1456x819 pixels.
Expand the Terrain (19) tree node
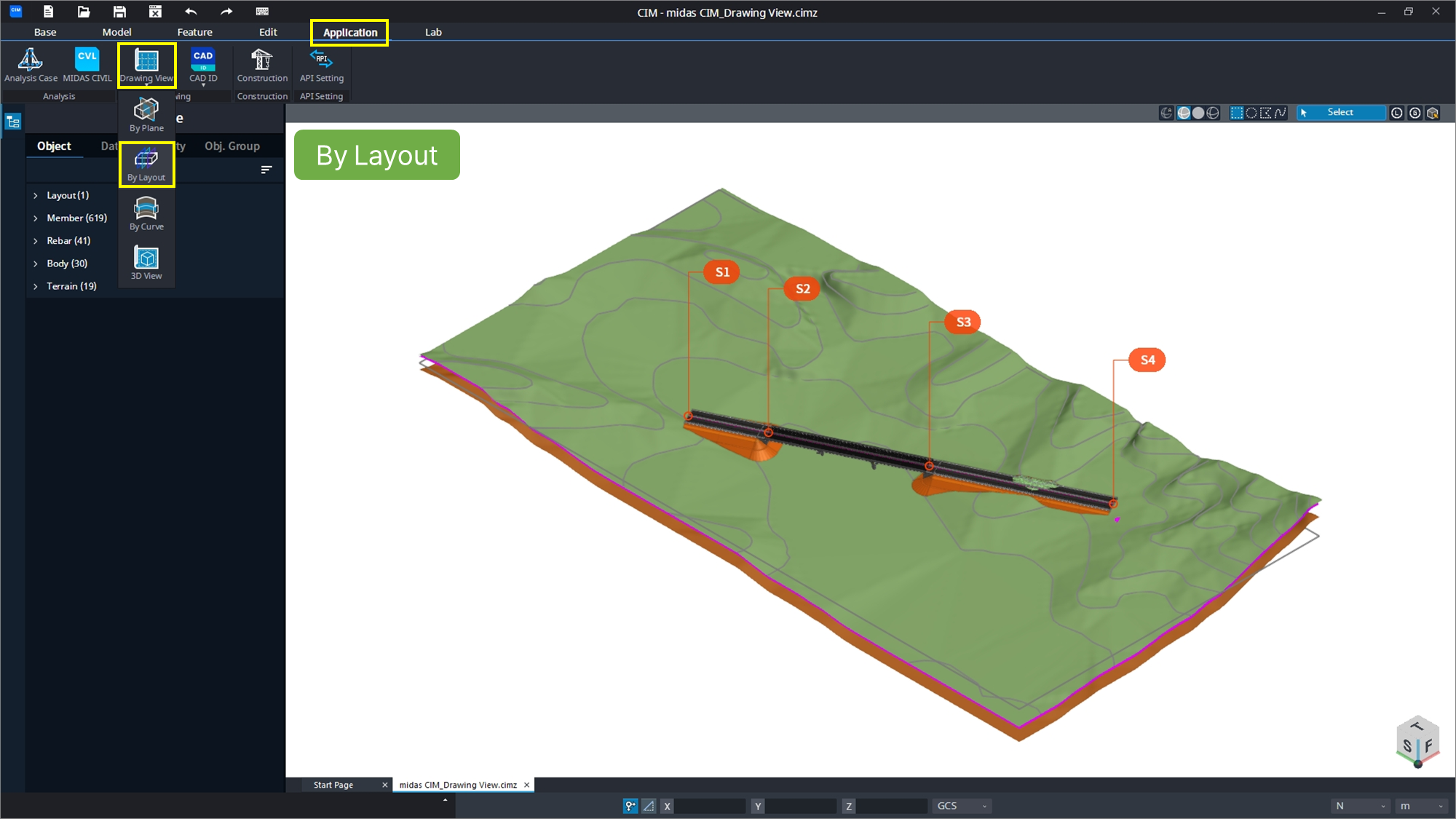35,287
